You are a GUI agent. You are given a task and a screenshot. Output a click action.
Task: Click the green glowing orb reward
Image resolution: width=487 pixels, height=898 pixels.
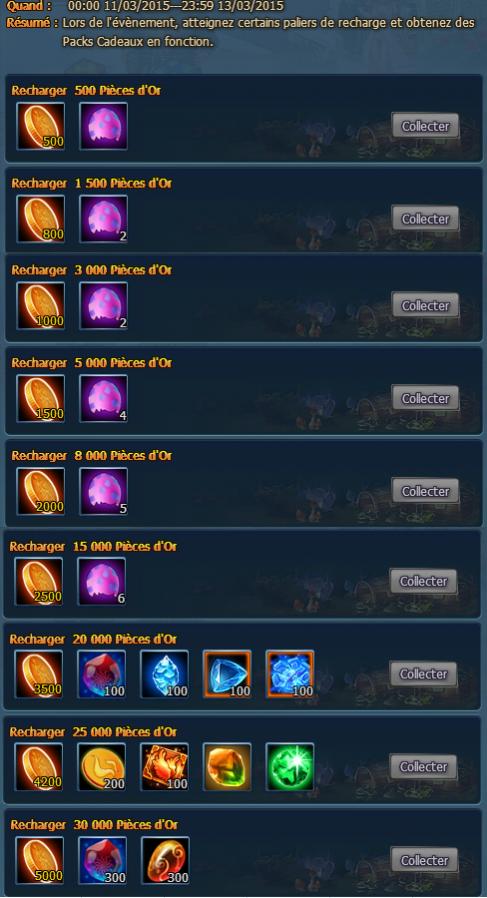tap(290, 767)
